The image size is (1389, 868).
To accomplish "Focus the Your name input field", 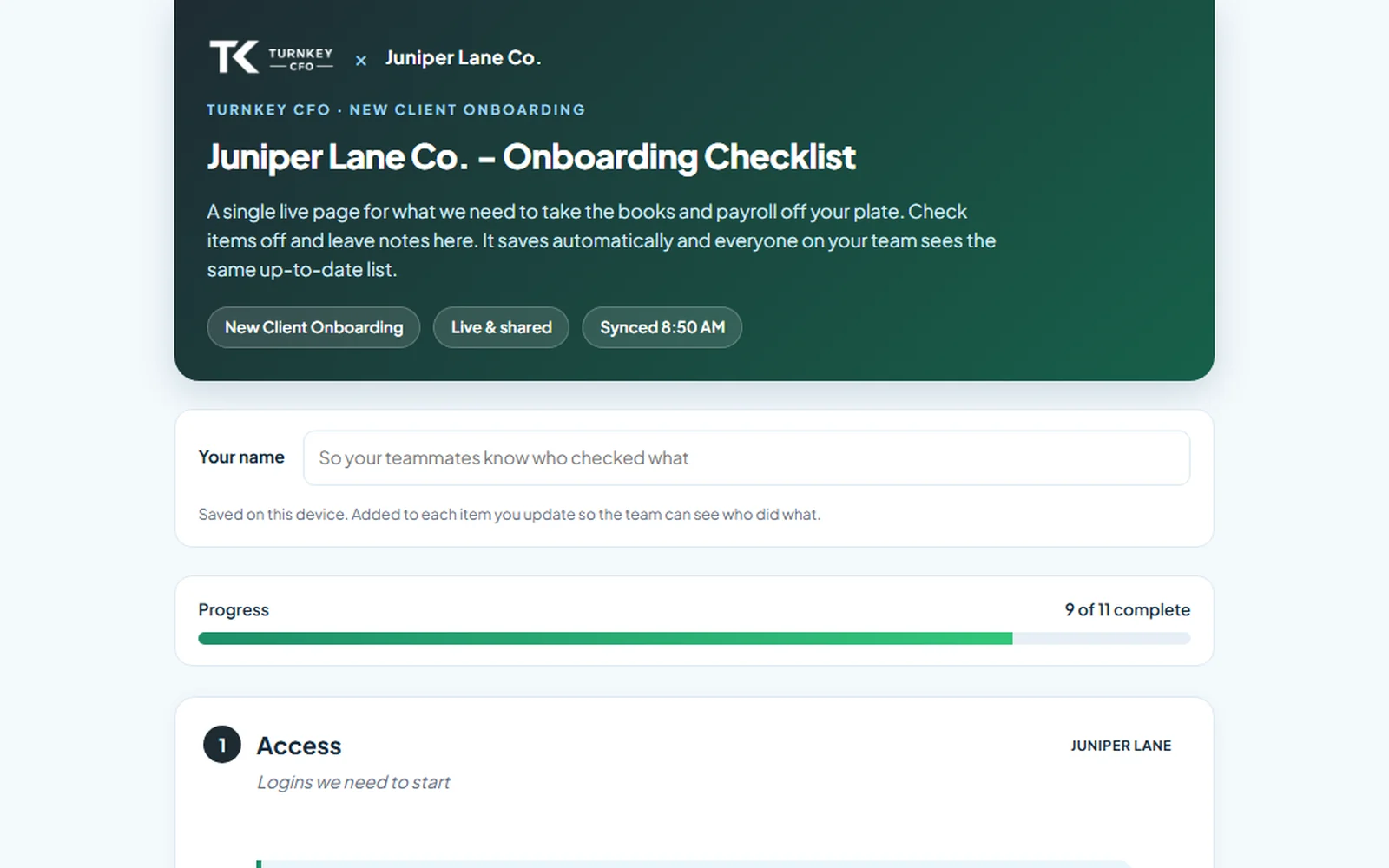I will 747,457.
